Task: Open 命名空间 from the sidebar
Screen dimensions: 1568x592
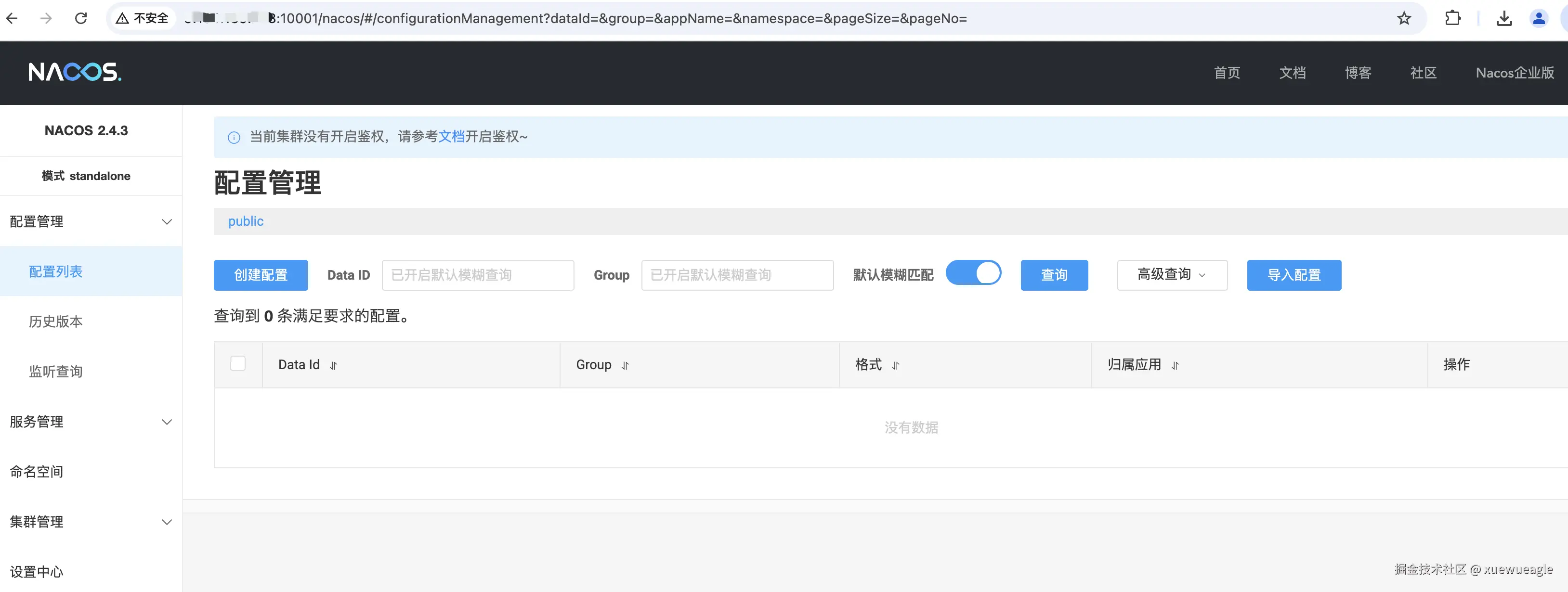Action: coord(36,471)
